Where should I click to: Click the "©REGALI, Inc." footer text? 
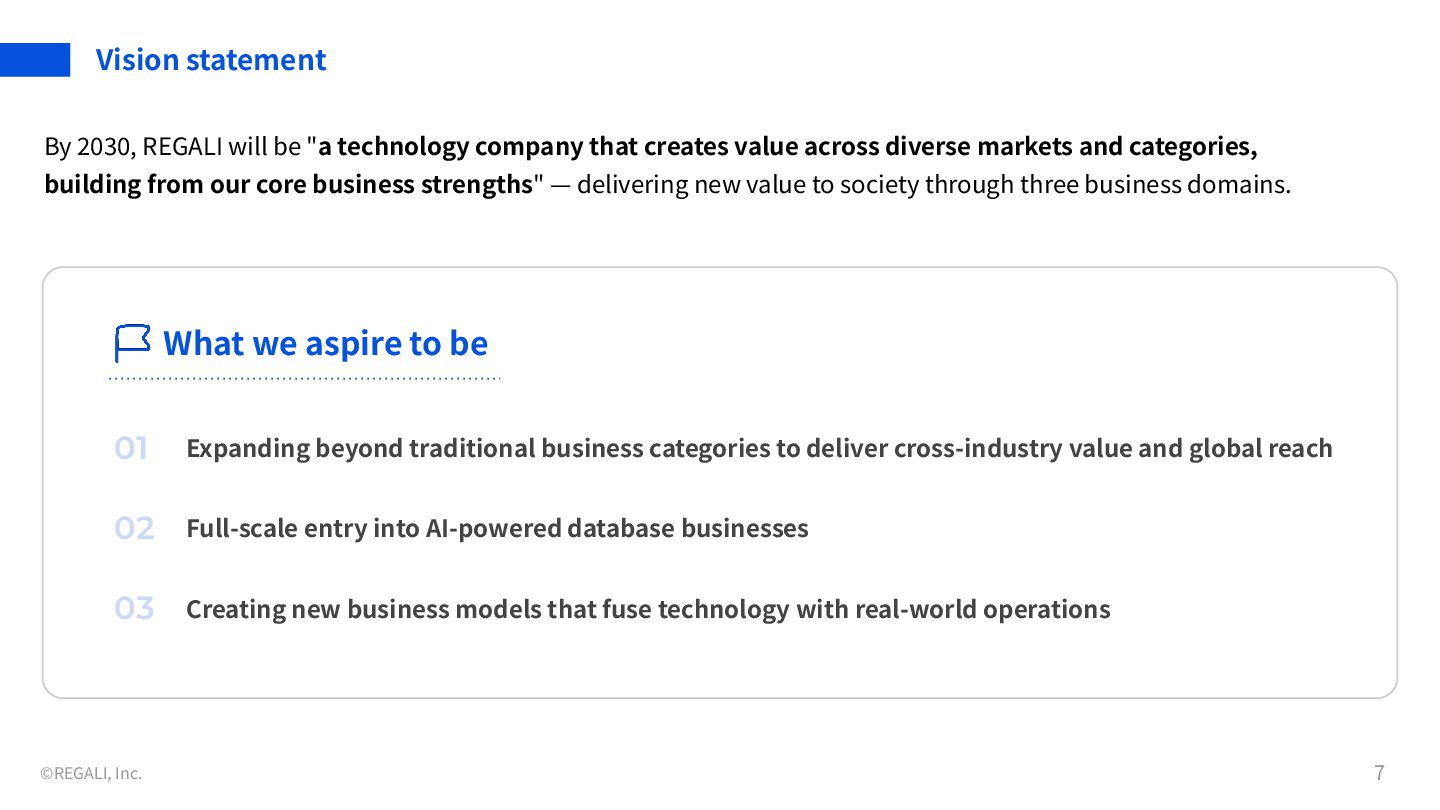coord(91,773)
